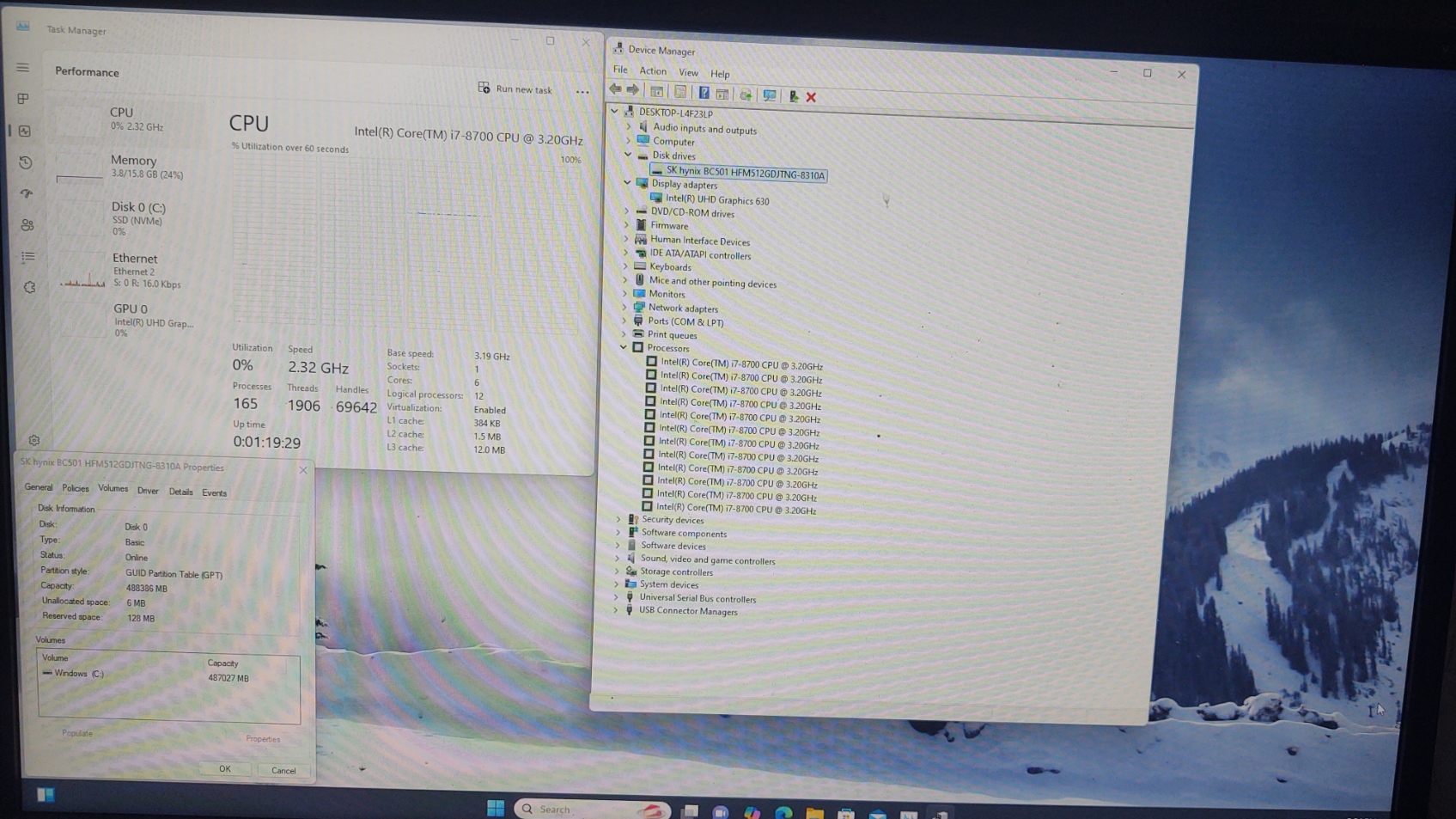This screenshot has height=819, width=1456.
Task: Open Users page in Task Manager sidebar
Action: pos(27,225)
